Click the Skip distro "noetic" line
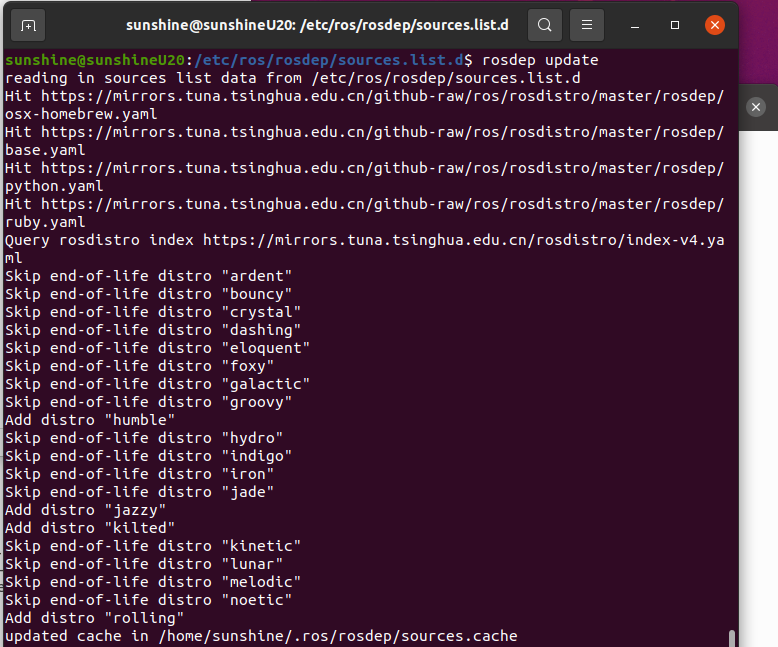 (148, 600)
